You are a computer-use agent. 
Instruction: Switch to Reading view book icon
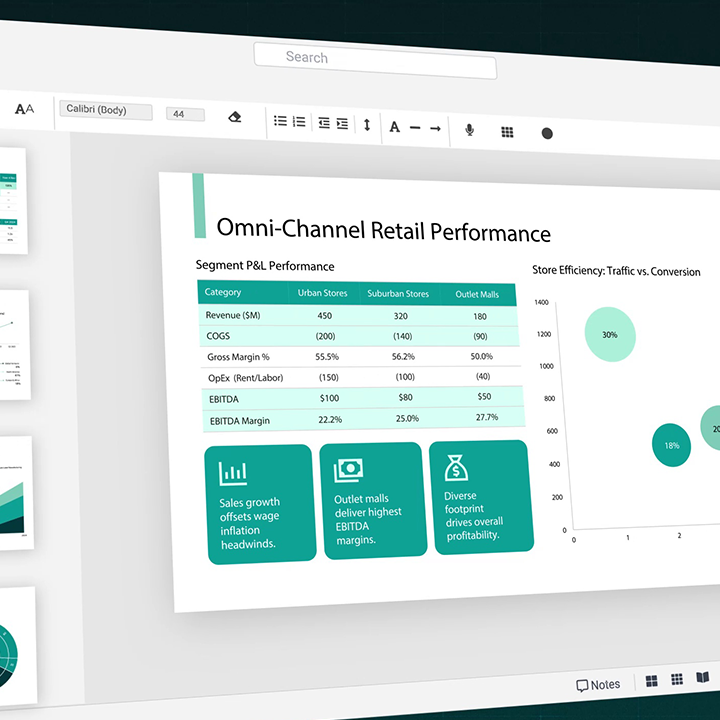703,677
